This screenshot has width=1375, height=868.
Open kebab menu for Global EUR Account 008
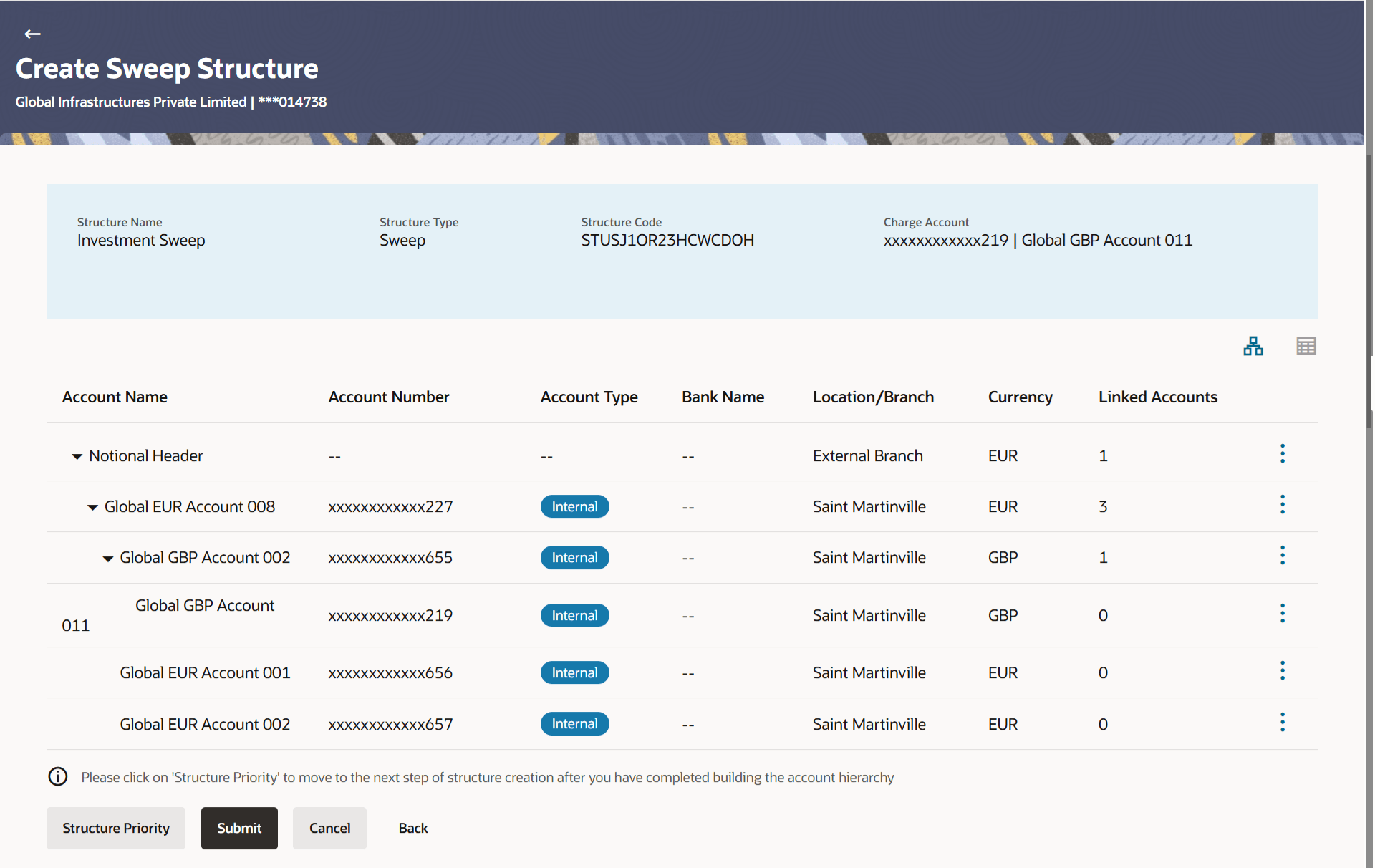pyautogui.click(x=1282, y=505)
